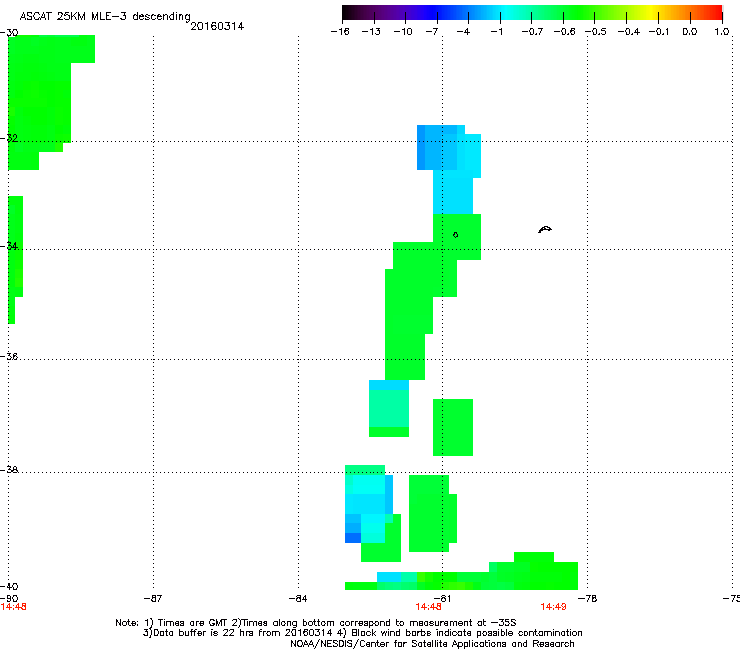Click the note line 'Data buffer is 22 hrs'
Viewport: 740px width, 650px height.
pyautogui.click(x=362, y=633)
